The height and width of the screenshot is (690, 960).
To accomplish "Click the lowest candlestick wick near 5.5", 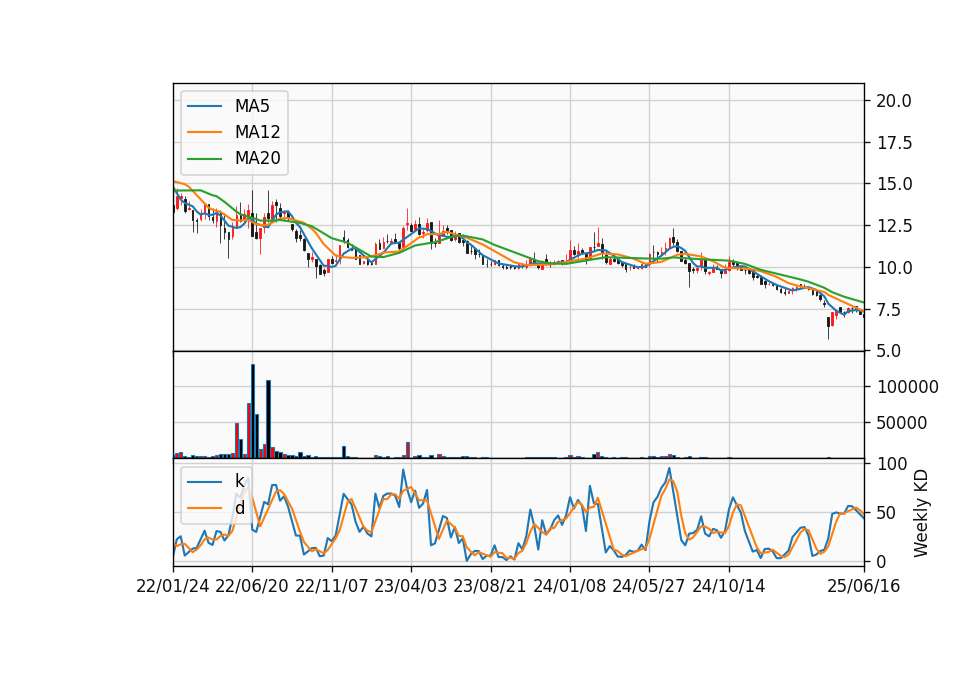I will click(828, 333).
